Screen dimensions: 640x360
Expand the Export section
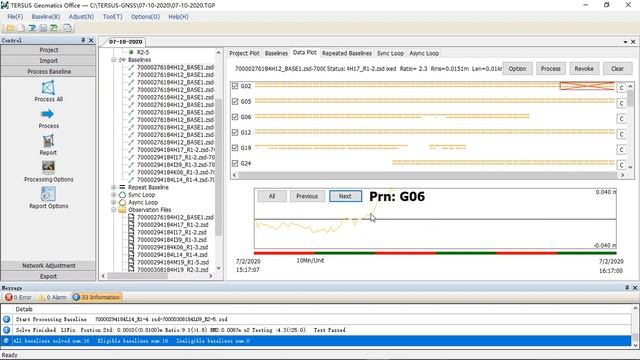48,276
